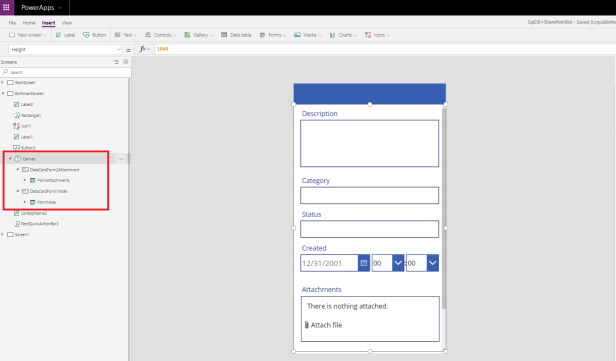Select Icon1 in the tree
Screen dimensions: 616x361
[x=26, y=126]
